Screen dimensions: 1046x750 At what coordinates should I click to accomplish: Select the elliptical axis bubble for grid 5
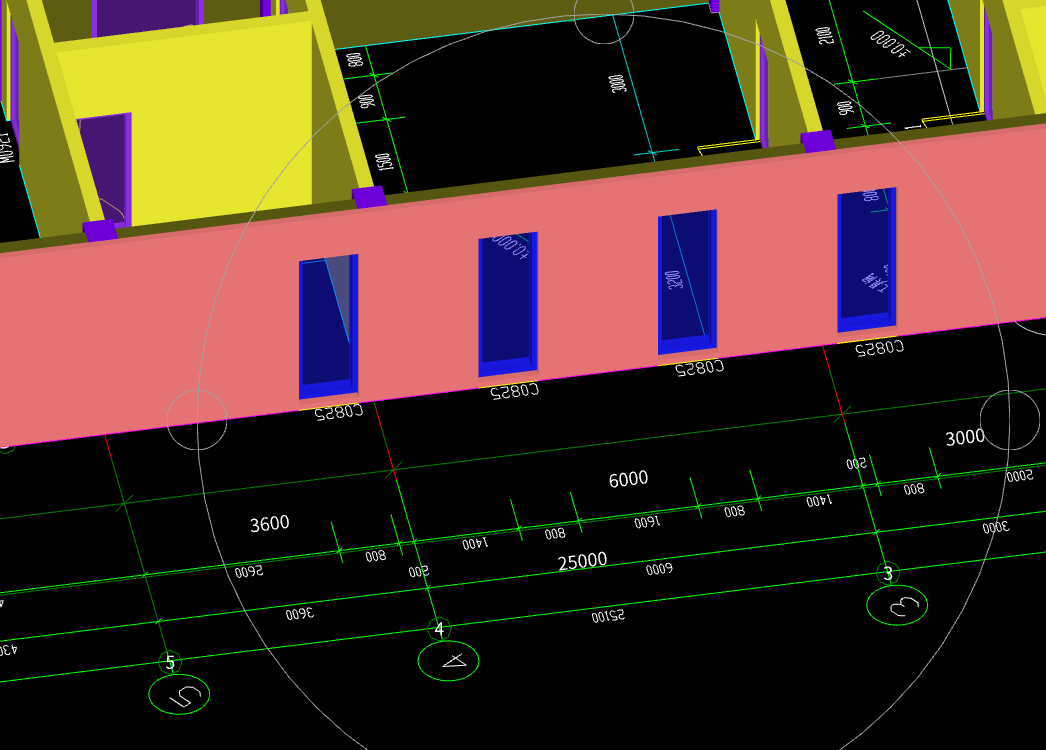(x=179, y=695)
